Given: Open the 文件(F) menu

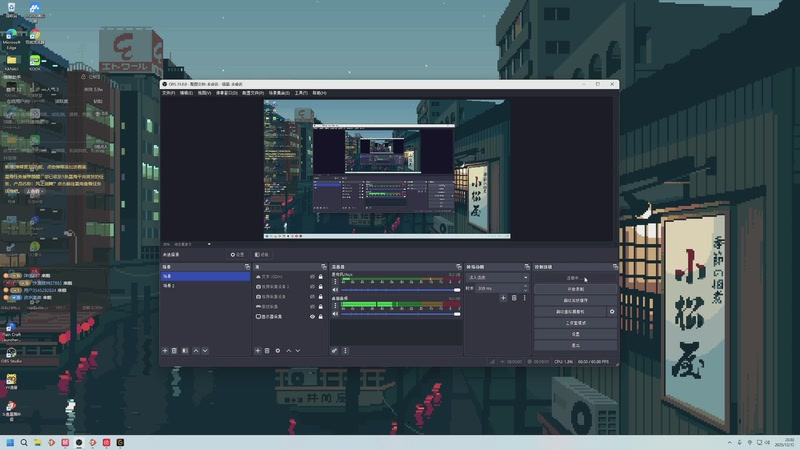Looking at the screenshot, I should click(168, 93).
